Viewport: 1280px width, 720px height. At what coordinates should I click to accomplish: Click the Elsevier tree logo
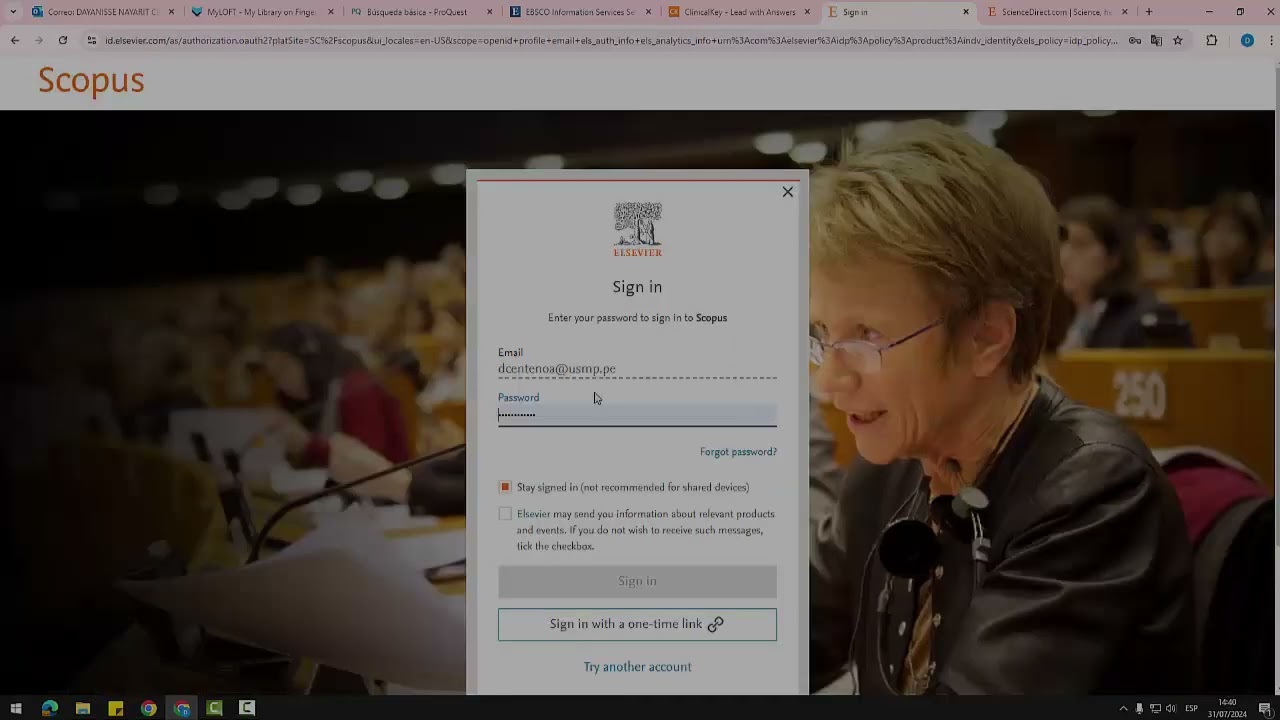pos(637,229)
